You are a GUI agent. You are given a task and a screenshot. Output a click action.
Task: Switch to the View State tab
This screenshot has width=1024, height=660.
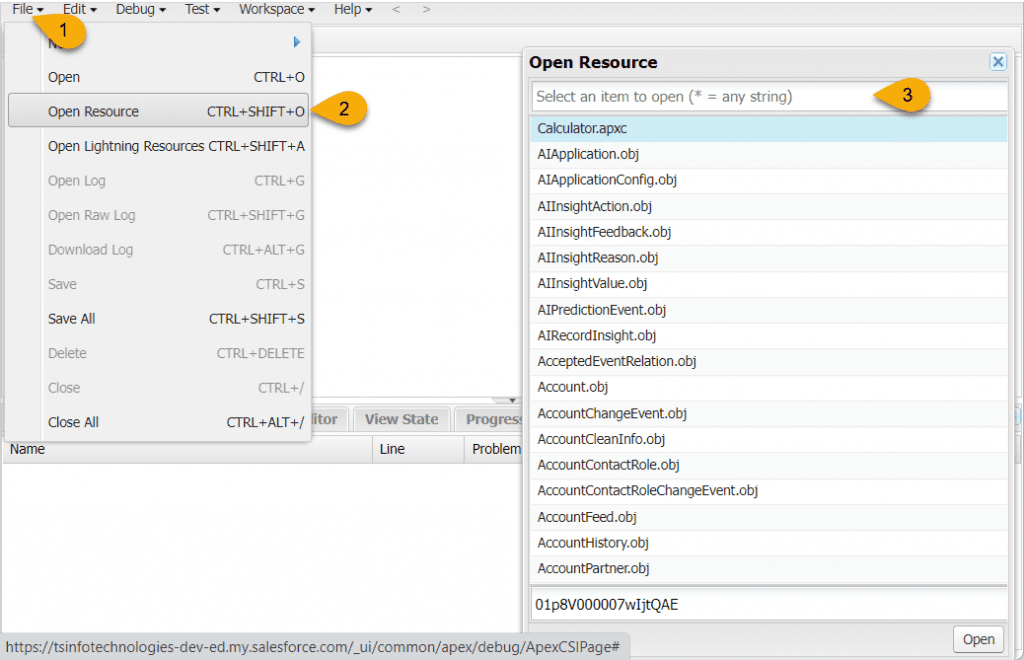(x=401, y=419)
